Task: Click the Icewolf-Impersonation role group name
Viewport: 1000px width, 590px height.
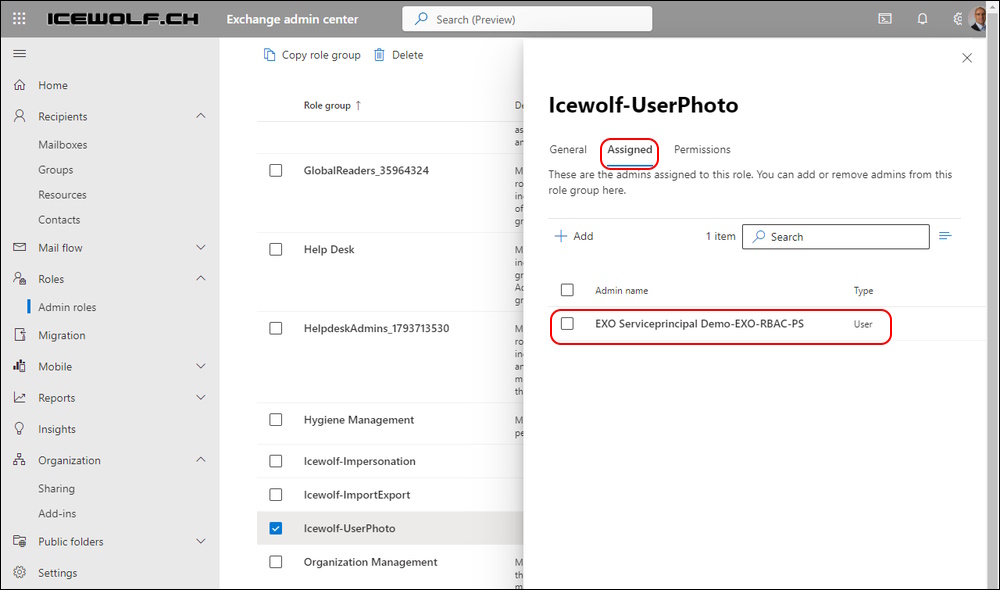Action: [360, 461]
